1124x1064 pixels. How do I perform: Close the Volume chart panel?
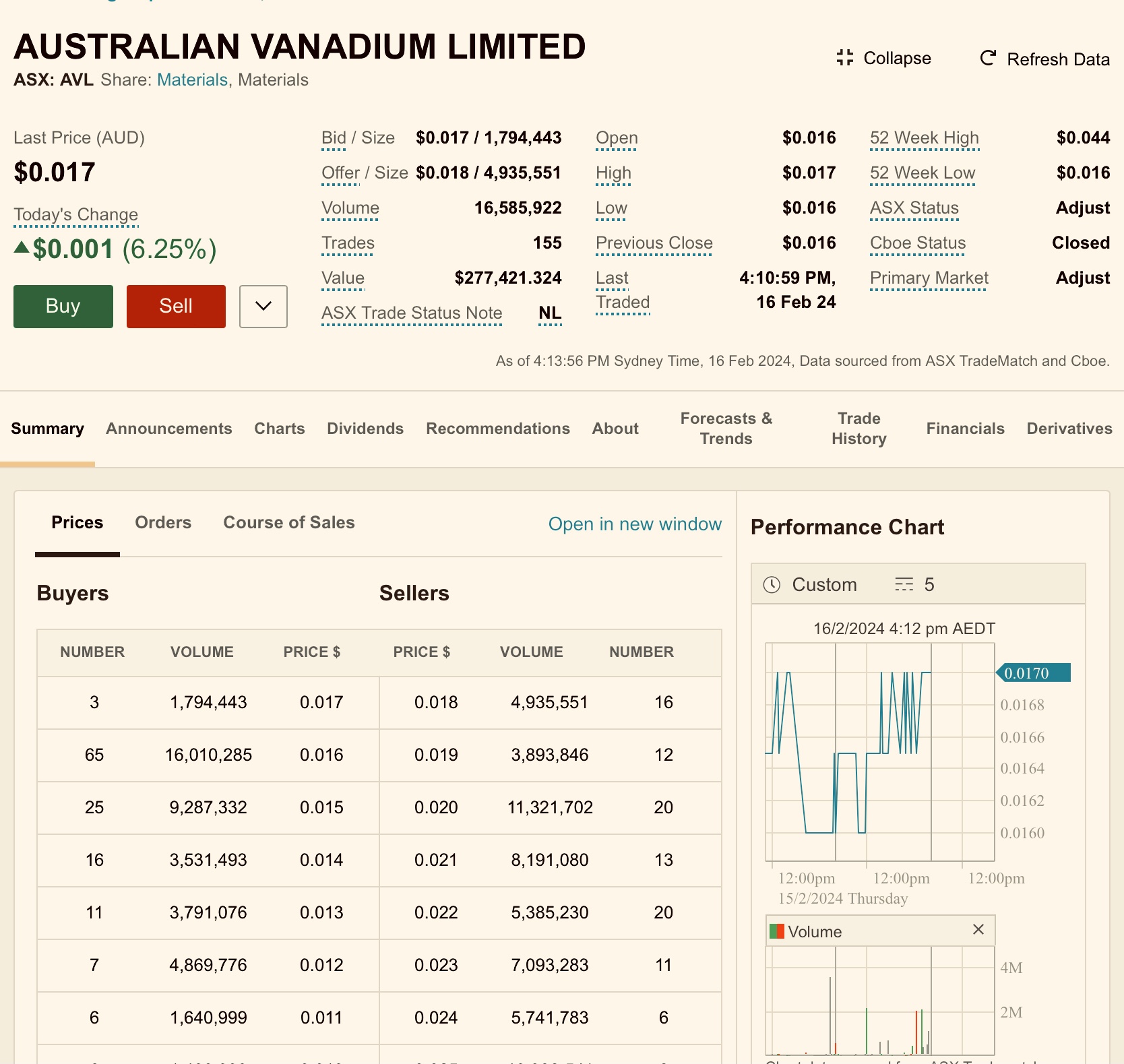click(978, 930)
